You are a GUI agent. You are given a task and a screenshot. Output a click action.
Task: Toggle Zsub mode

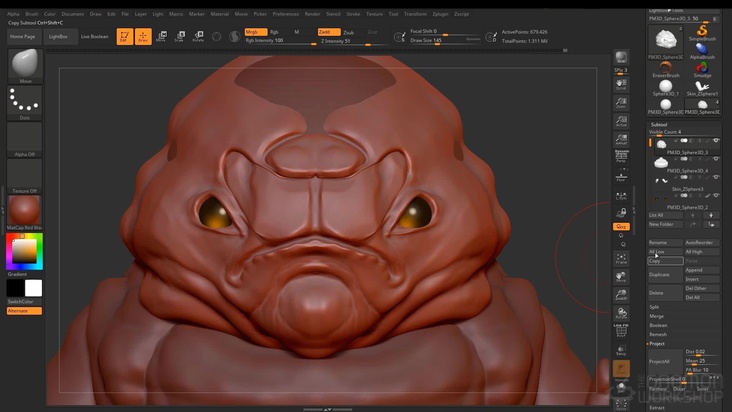tap(349, 32)
